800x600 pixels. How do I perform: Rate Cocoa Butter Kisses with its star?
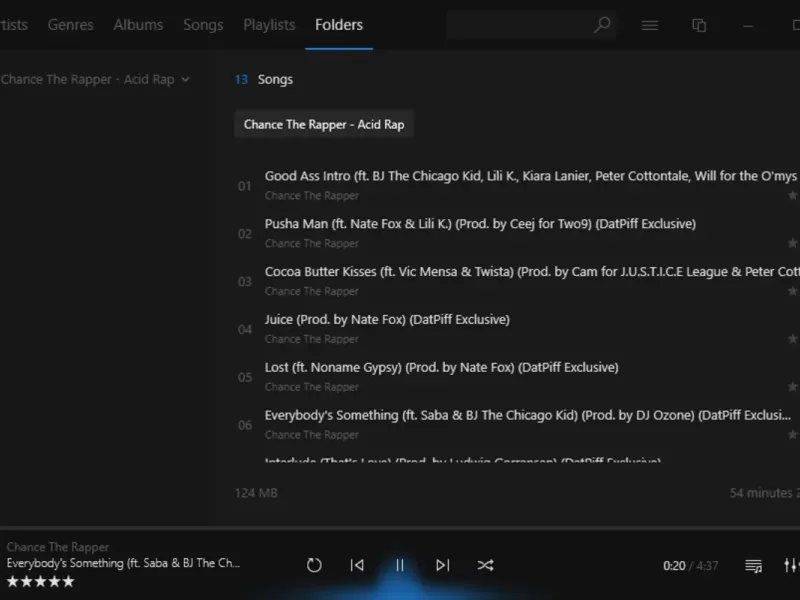(x=792, y=291)
